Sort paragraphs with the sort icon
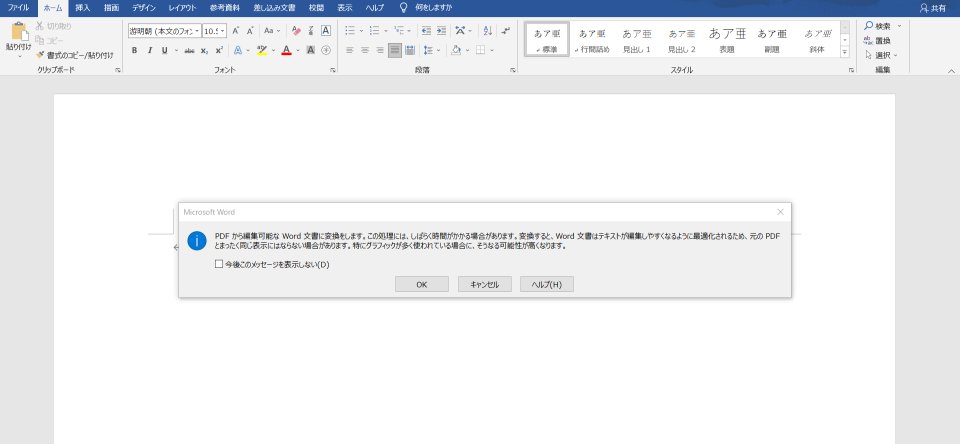Viewport: 960px width, 444px height. (x=487, y=30)
